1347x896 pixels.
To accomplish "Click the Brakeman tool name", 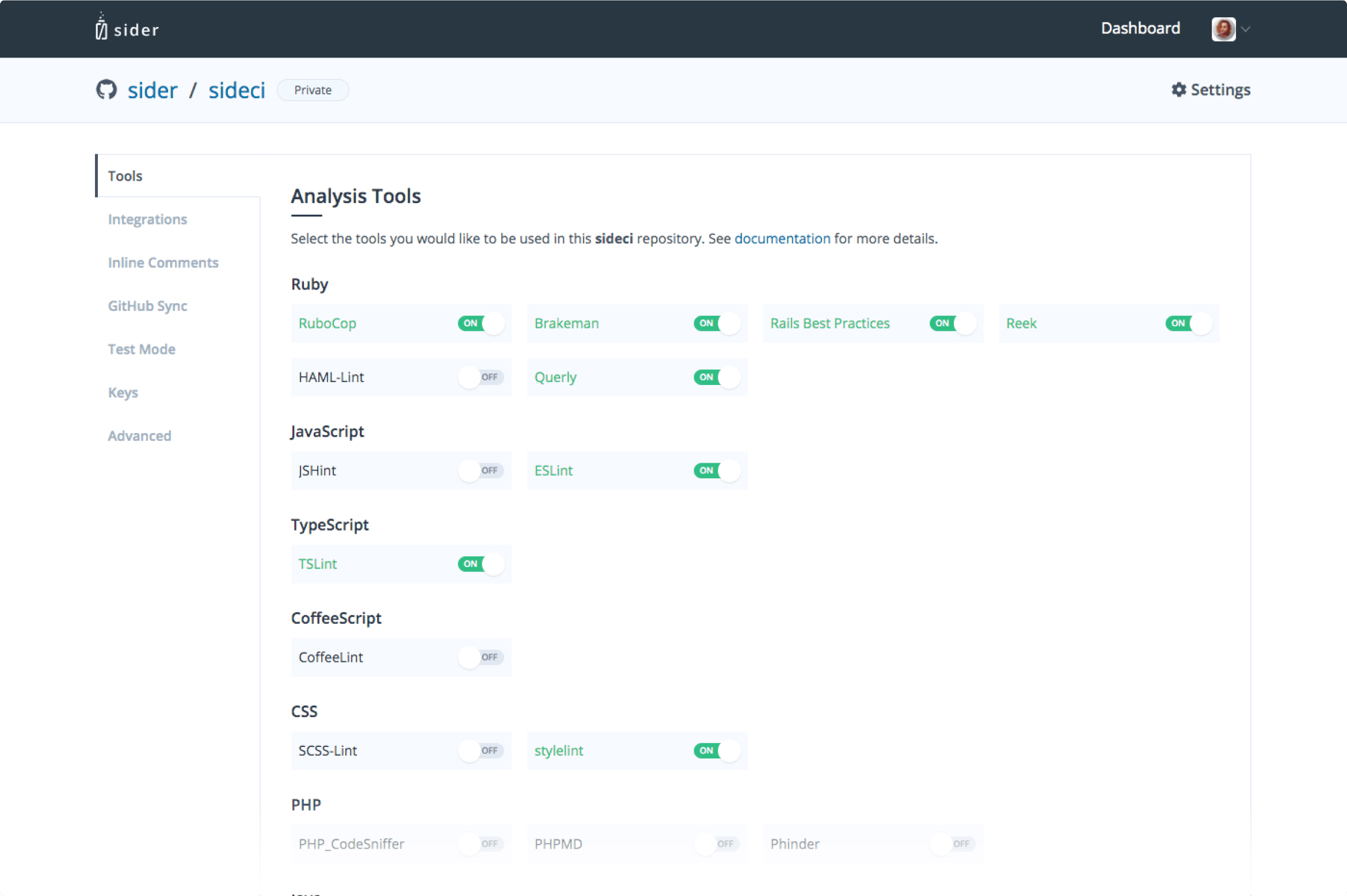I will [566, 323].
